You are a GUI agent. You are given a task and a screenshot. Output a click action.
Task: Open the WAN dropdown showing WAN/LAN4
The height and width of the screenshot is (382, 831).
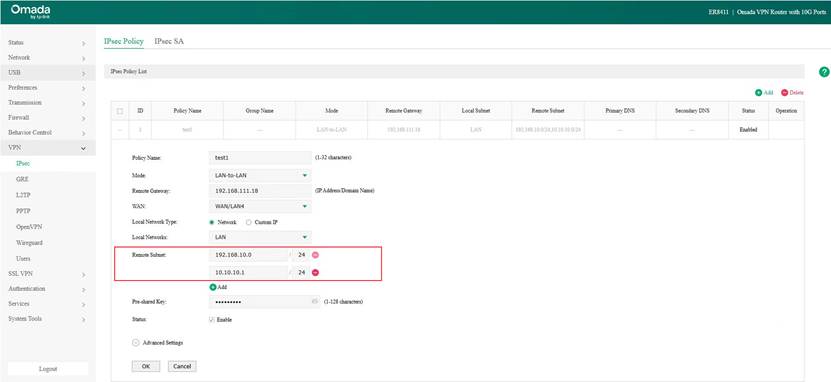[x=260, y=207]
